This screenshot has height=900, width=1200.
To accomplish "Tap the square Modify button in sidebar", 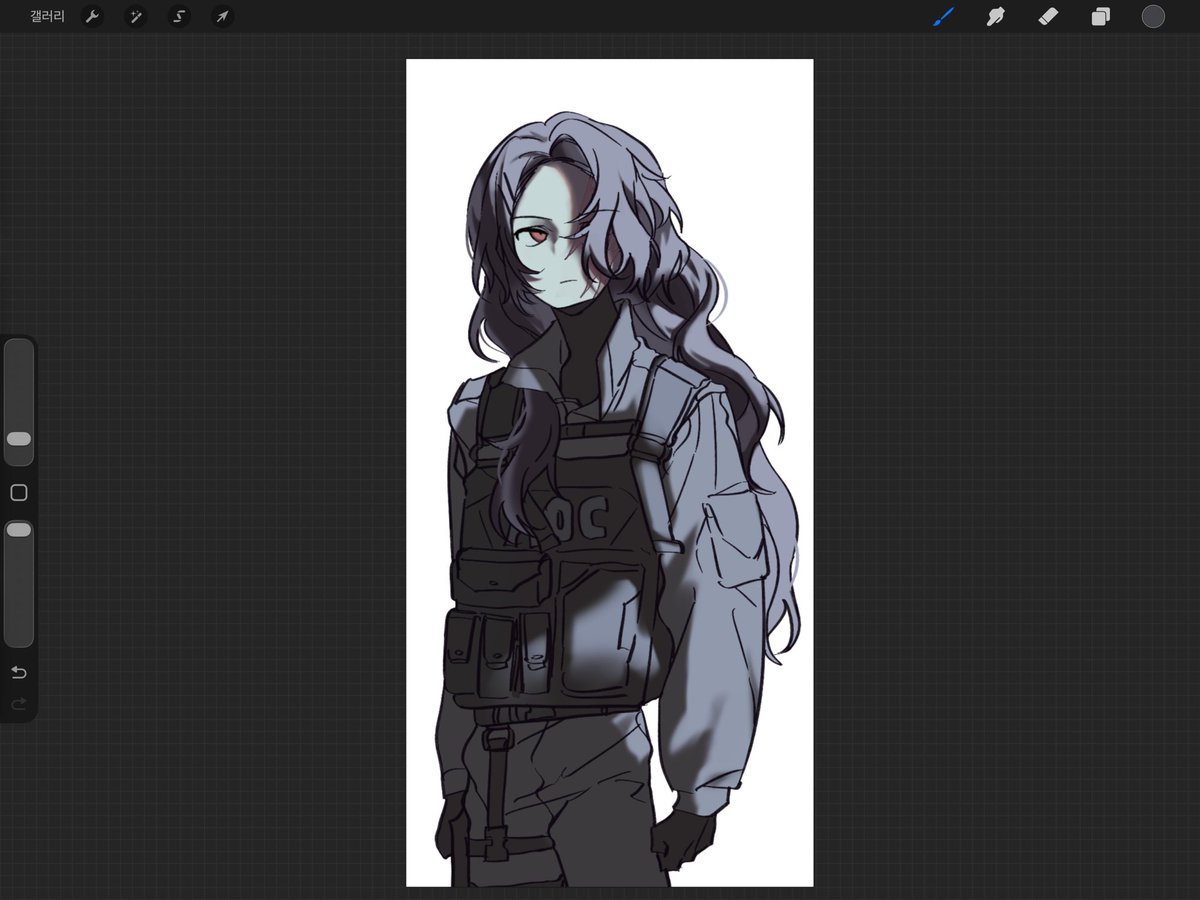I will (19, 493).
